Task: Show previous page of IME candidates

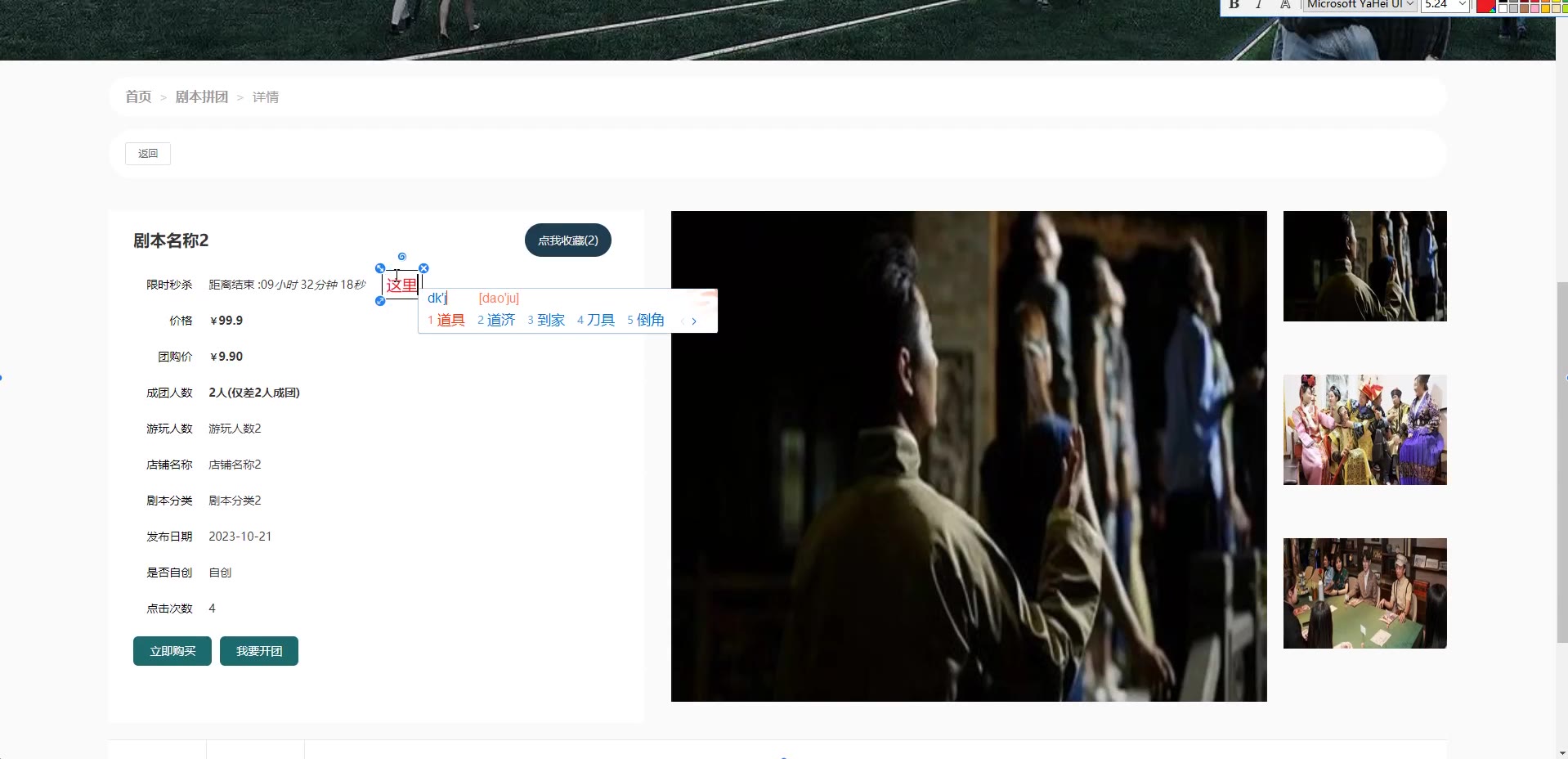Action: pyautogui.click(x=682, y=321)
